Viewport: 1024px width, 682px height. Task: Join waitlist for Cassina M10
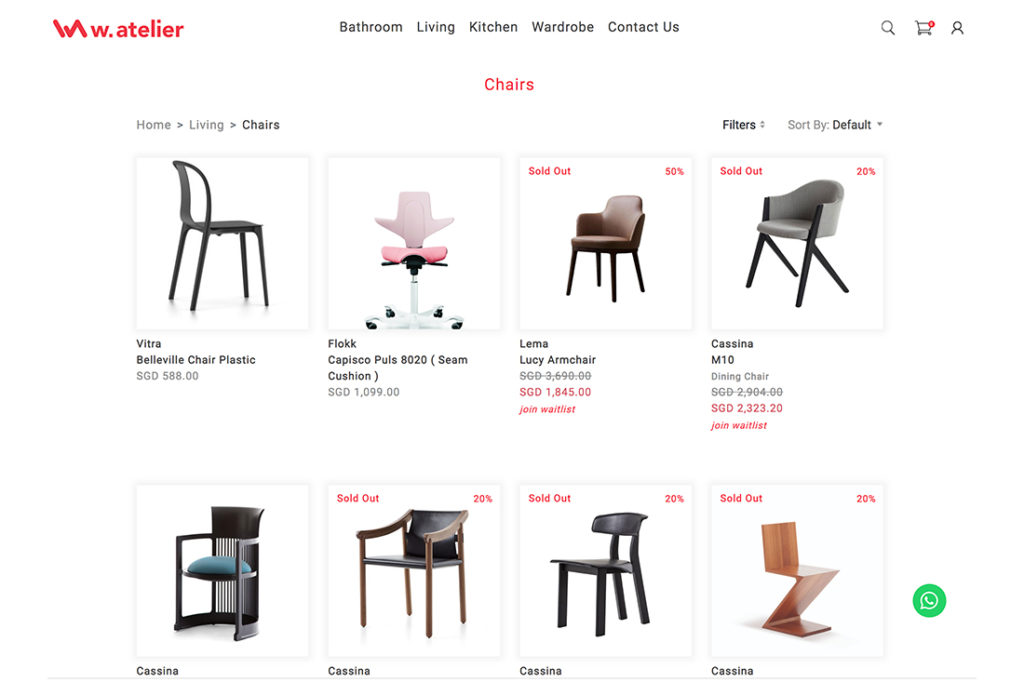[x=739, y=425]
